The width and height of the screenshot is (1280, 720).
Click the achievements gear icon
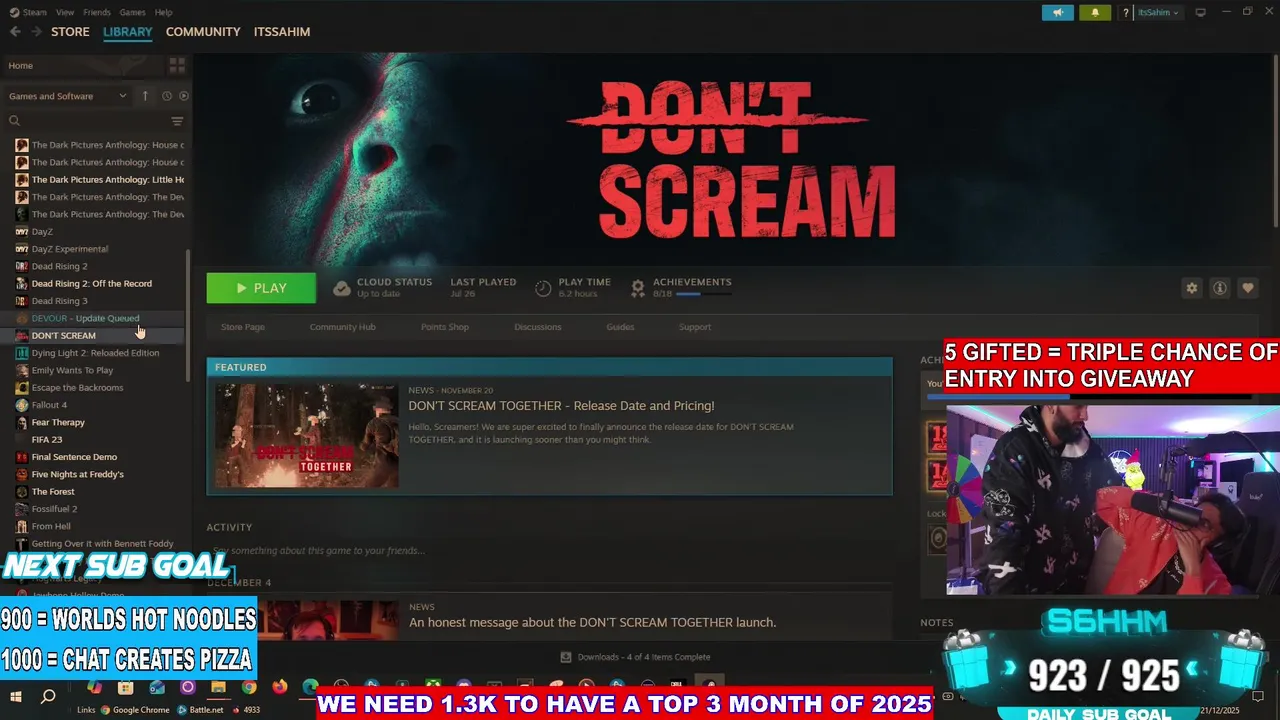(x=638, y=288)
